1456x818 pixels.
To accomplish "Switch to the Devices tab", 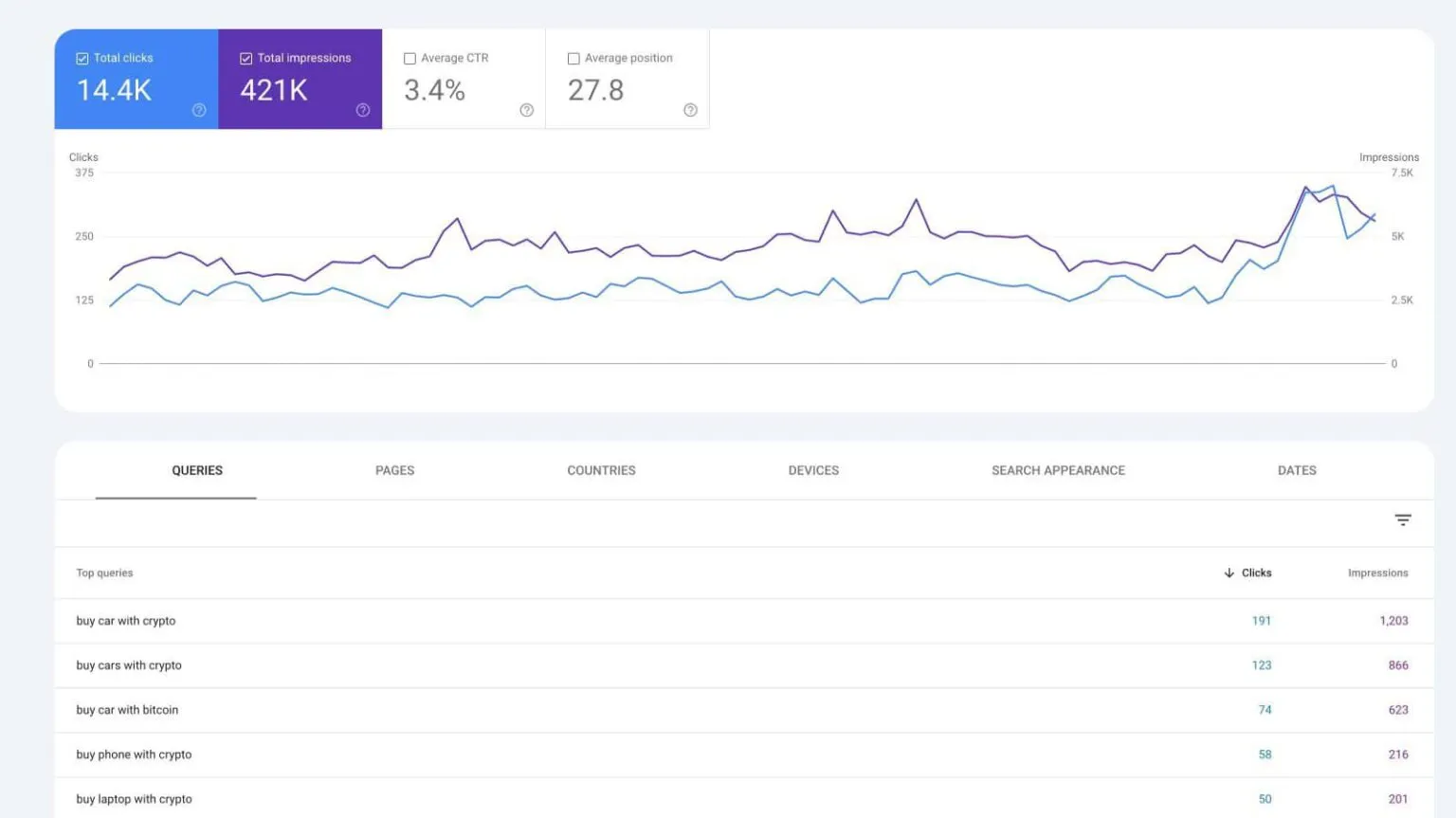I will (812, 470).
